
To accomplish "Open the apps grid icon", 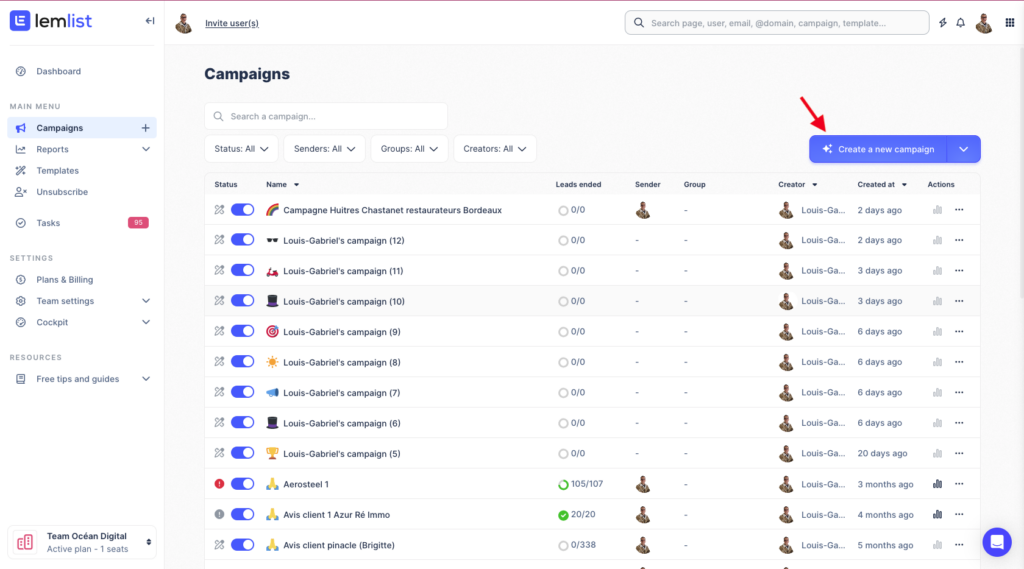I will coord(1010,23).
